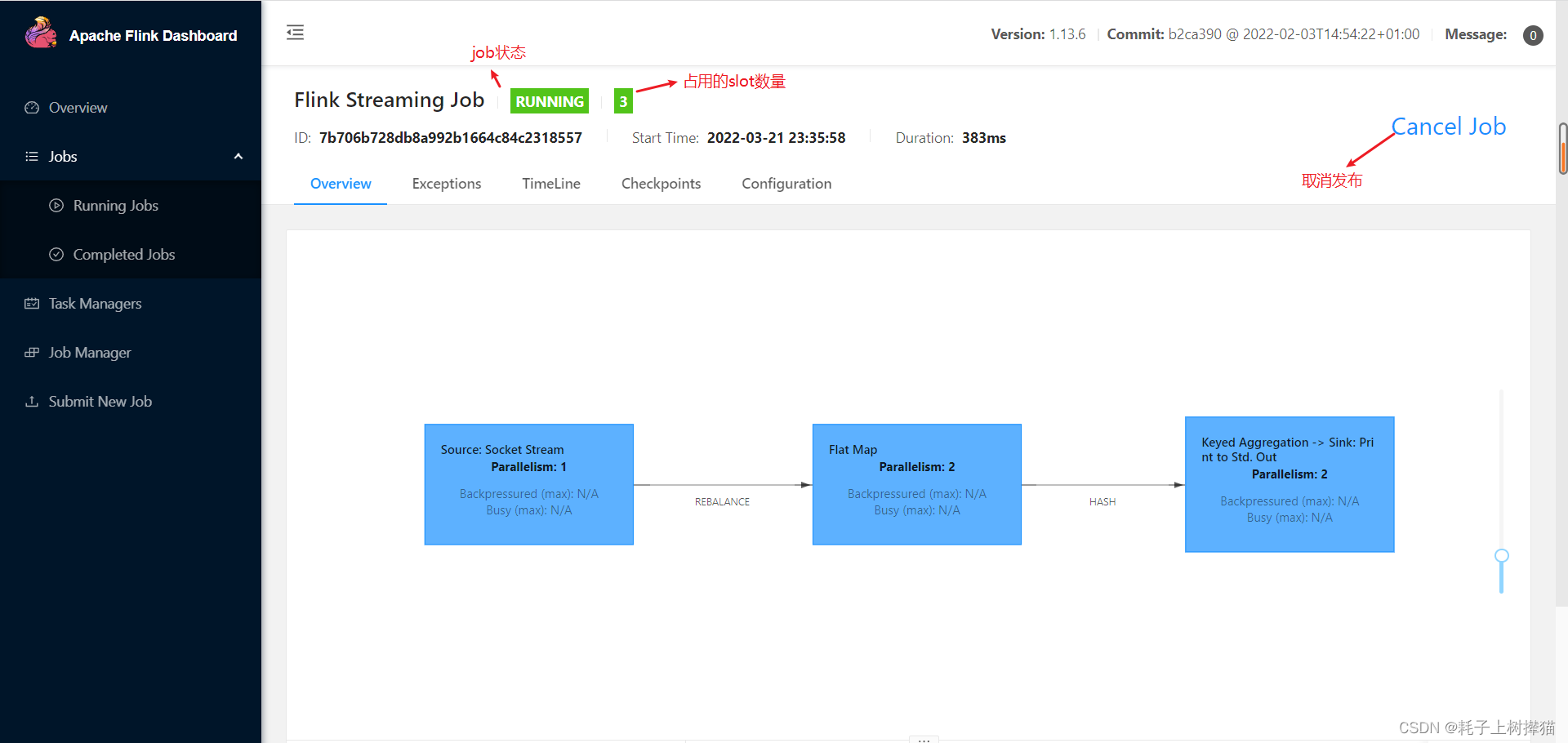Collapse the Jobs submenu chevron

point(238,157)
